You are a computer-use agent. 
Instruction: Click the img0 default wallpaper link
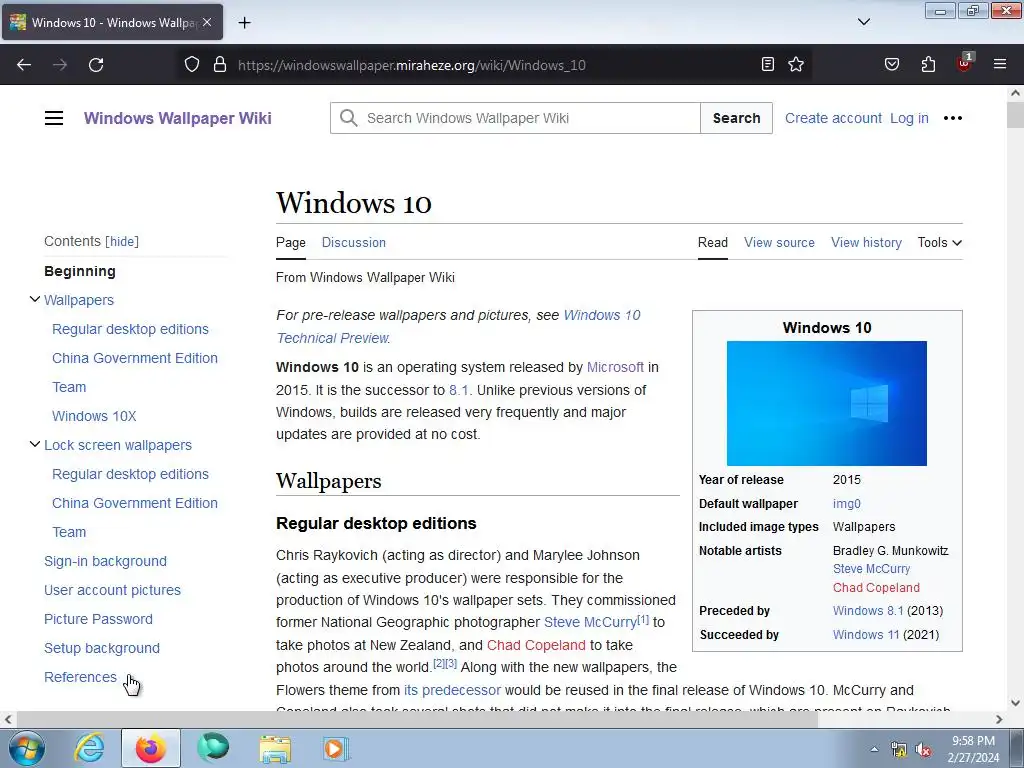point(846,504)
